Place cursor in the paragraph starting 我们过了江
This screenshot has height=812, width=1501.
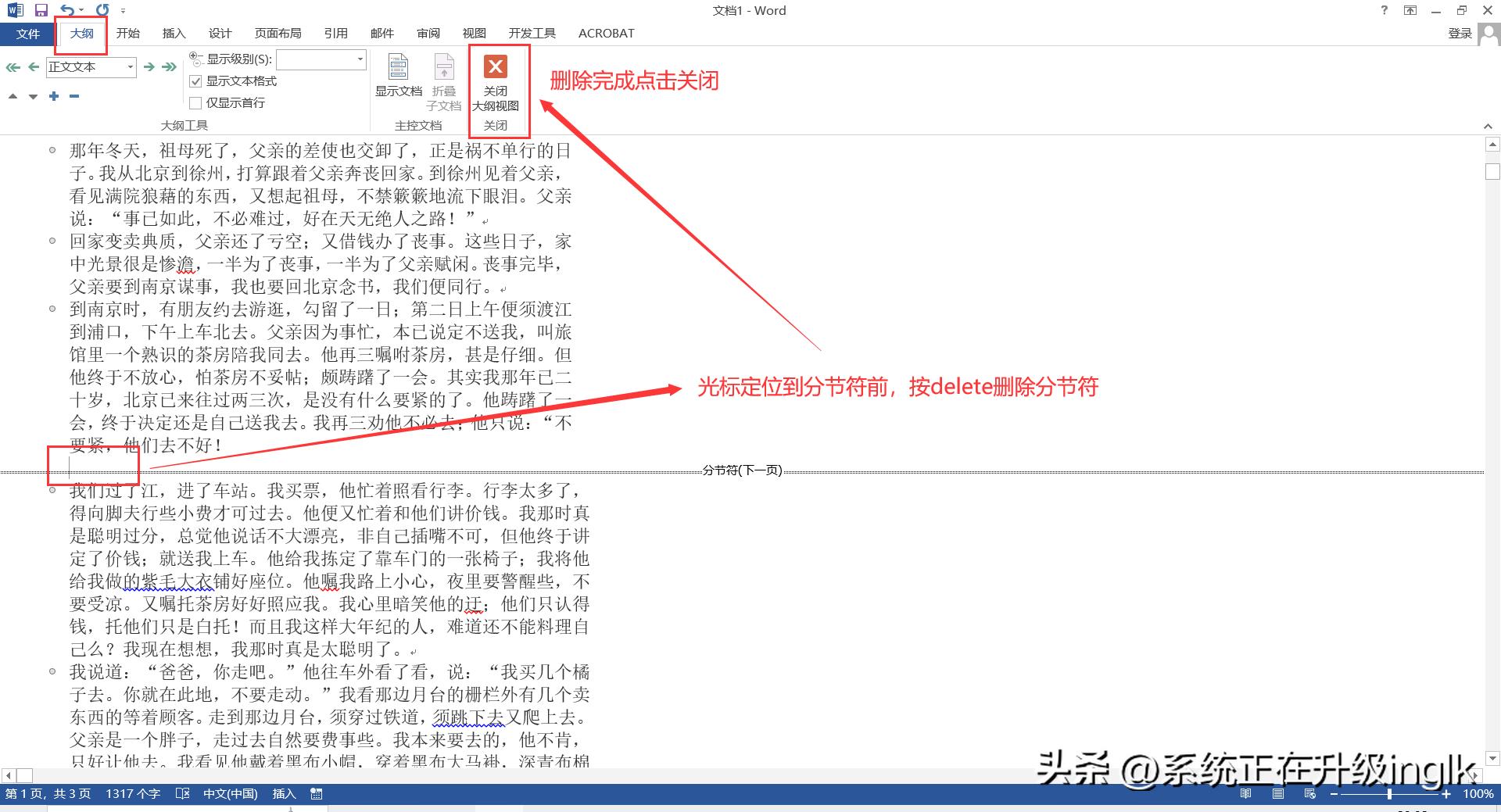(329, 570)
